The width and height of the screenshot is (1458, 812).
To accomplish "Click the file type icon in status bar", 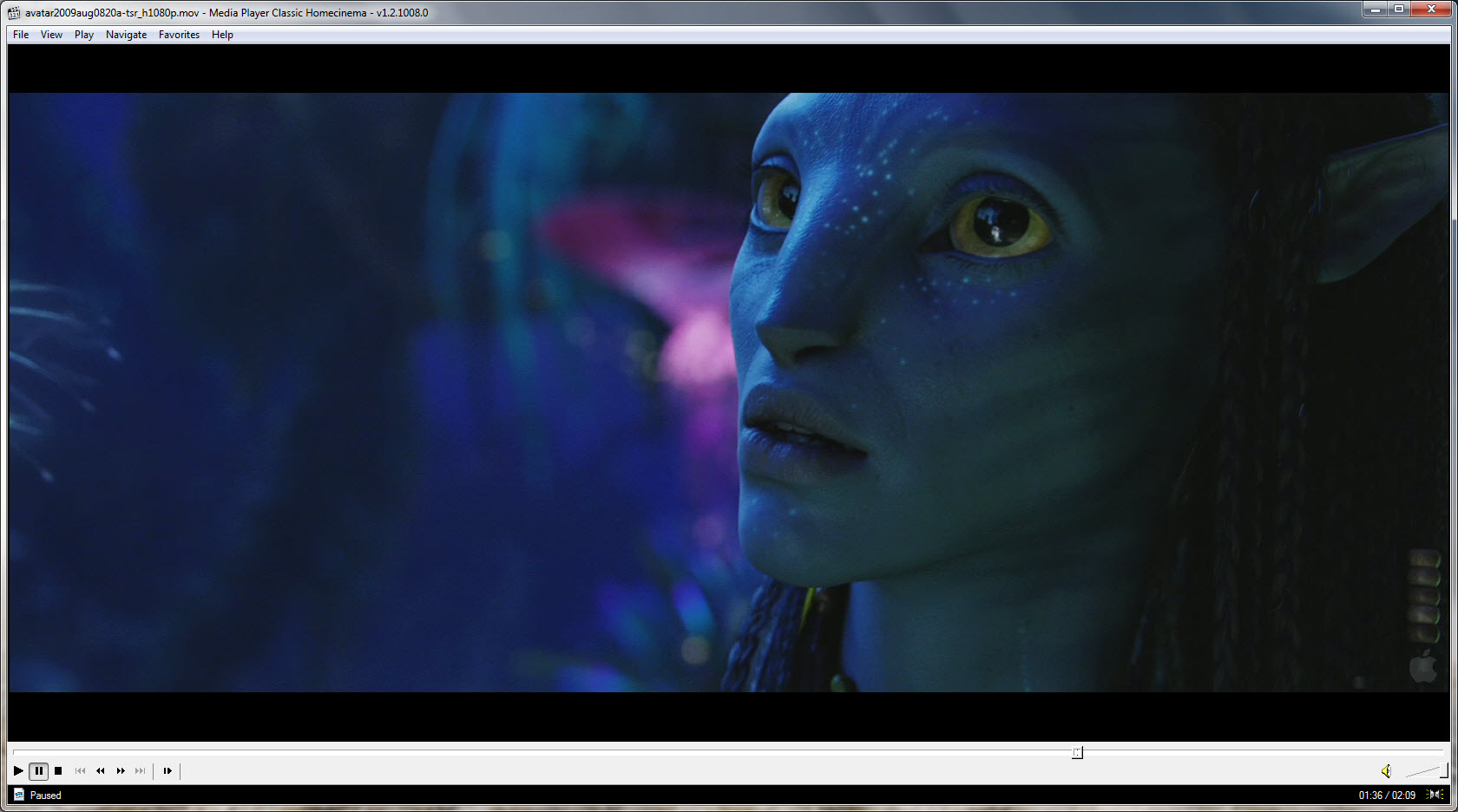I will click(18, 795).
